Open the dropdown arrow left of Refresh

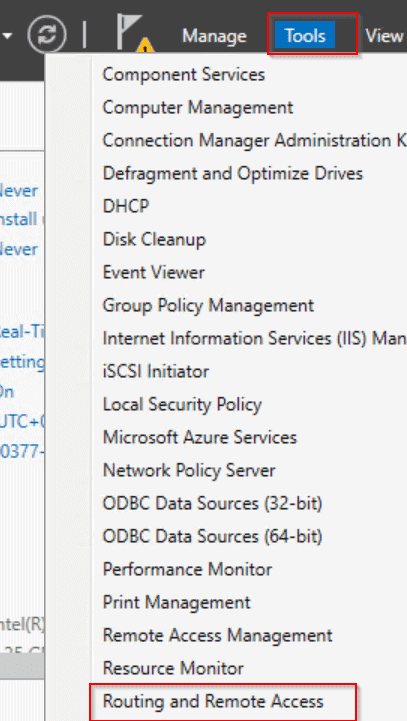coord(7,35)
